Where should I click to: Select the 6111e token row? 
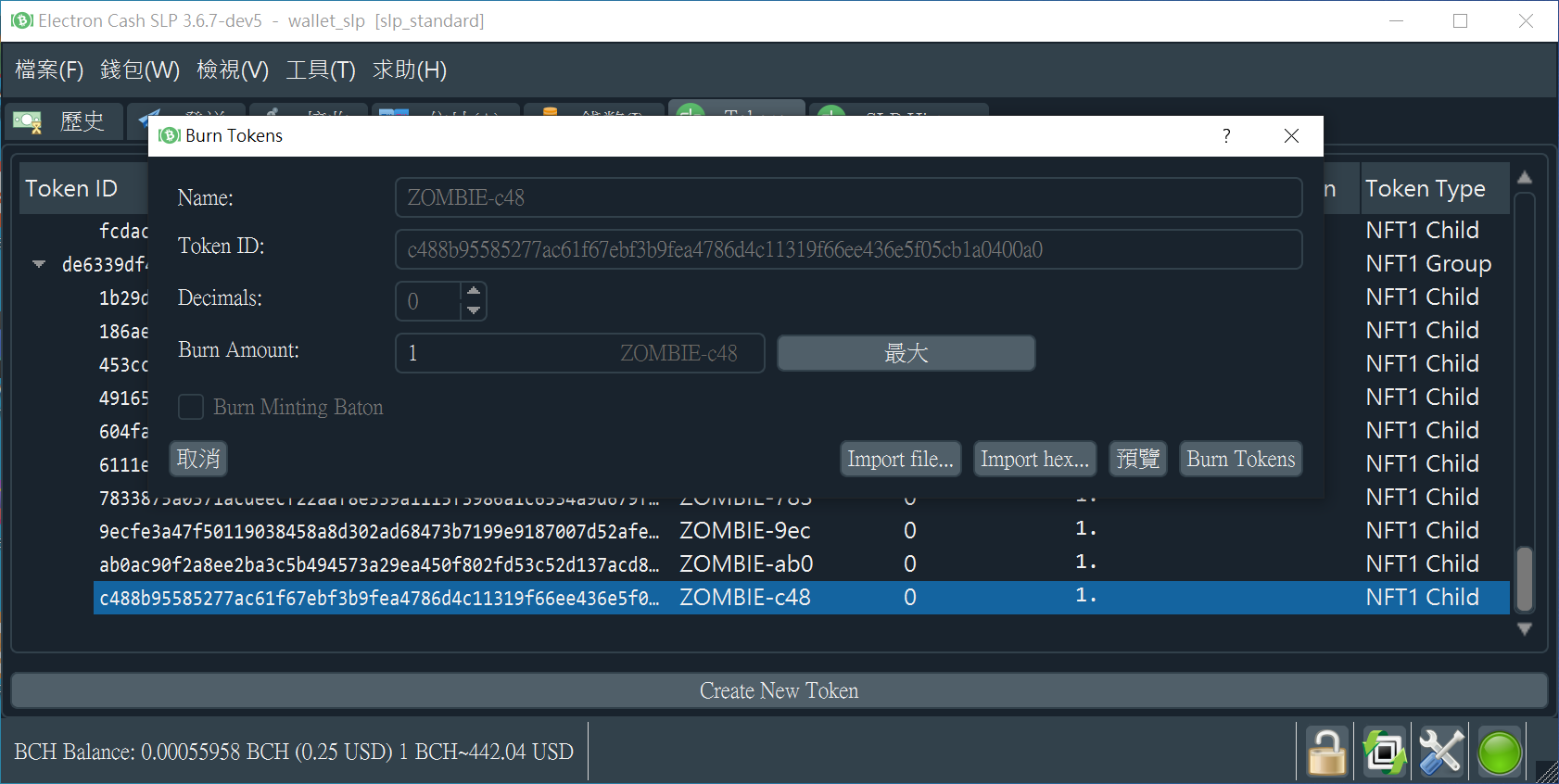tap(123, 464)
